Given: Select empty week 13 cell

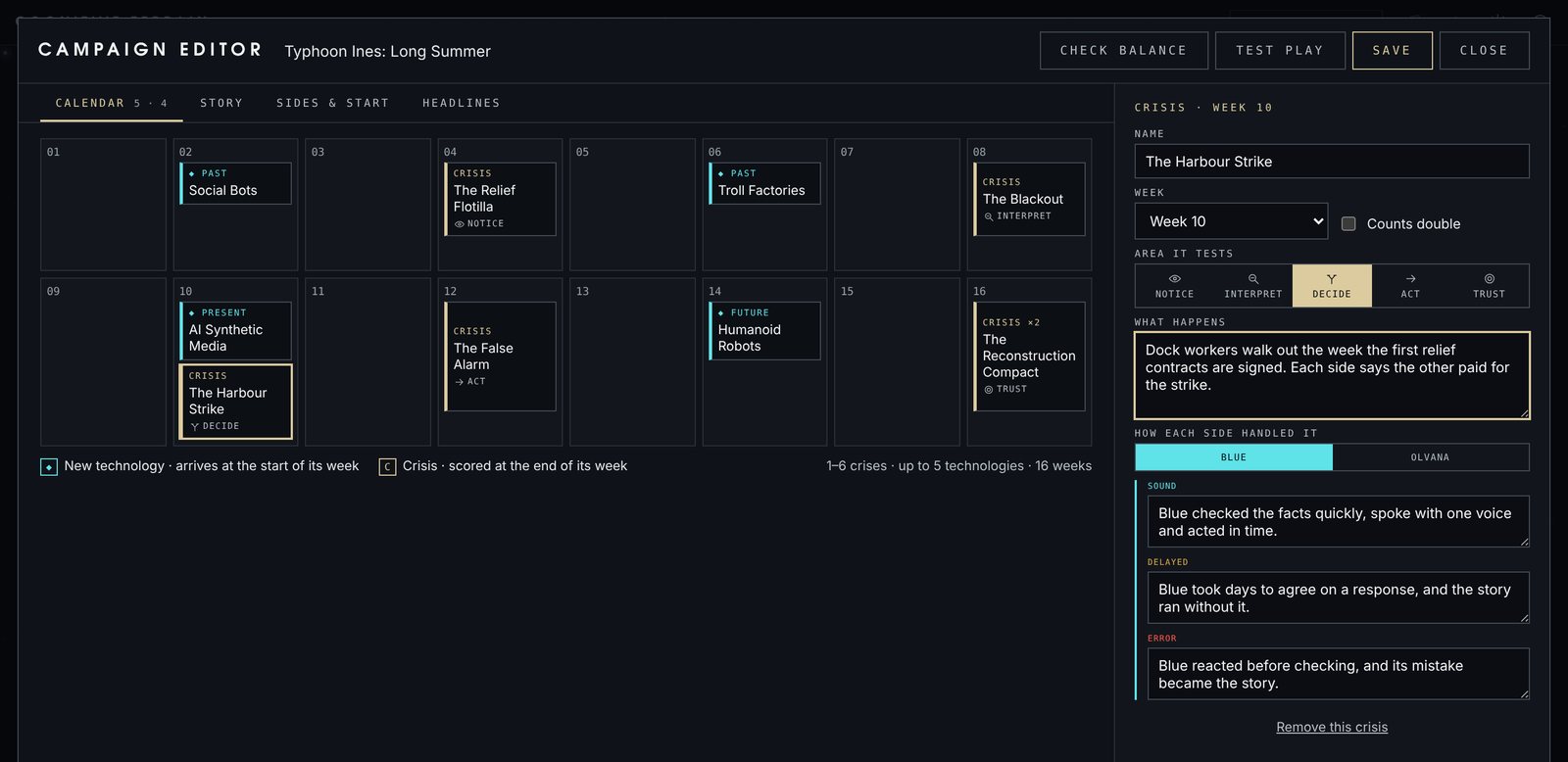Looking at the screenshot, I should tap(632, 362).
